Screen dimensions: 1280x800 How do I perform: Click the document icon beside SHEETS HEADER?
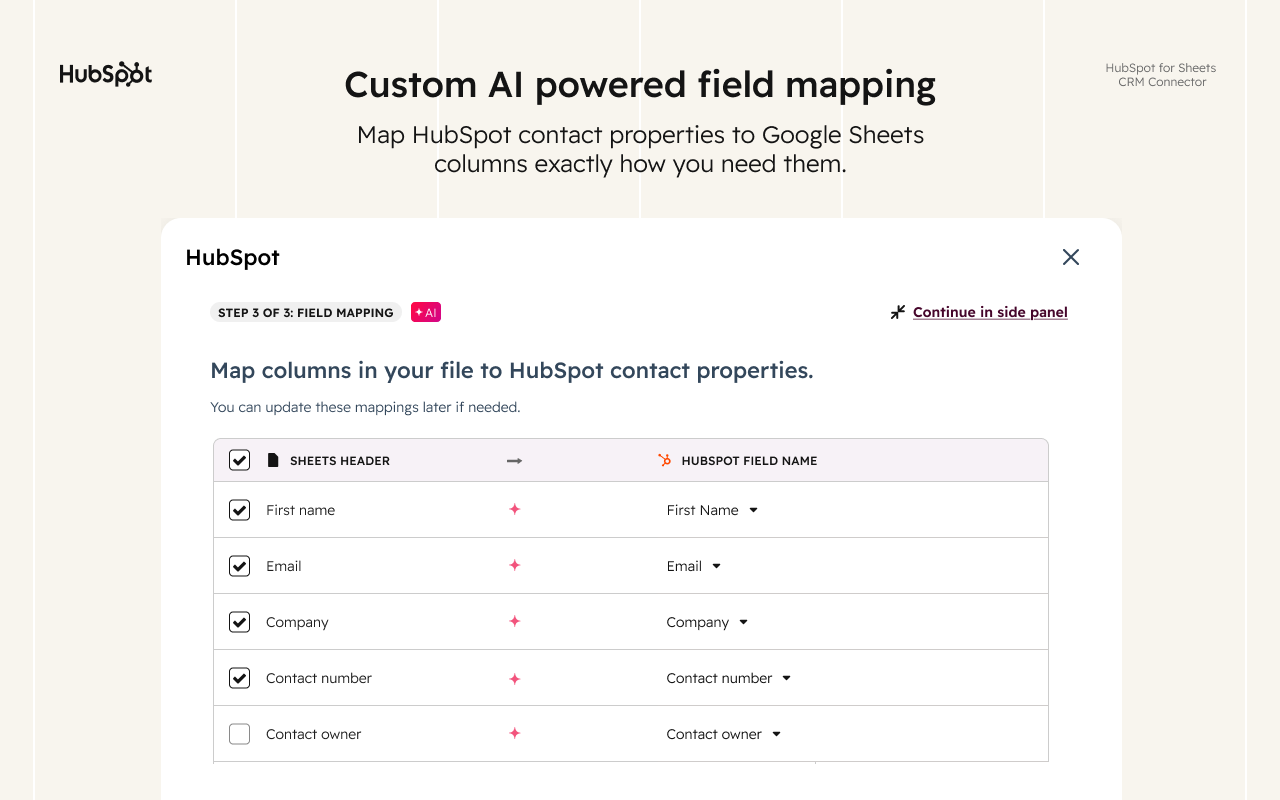(272, 460)
